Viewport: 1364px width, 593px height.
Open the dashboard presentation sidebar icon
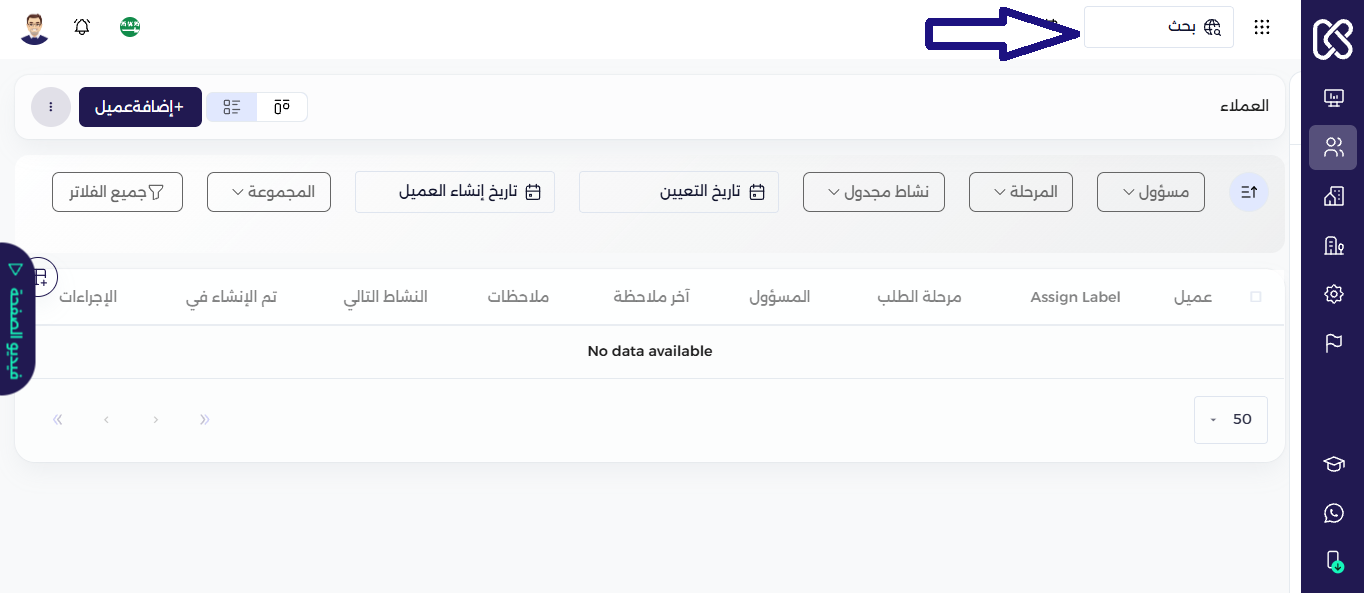(1333, 98)
